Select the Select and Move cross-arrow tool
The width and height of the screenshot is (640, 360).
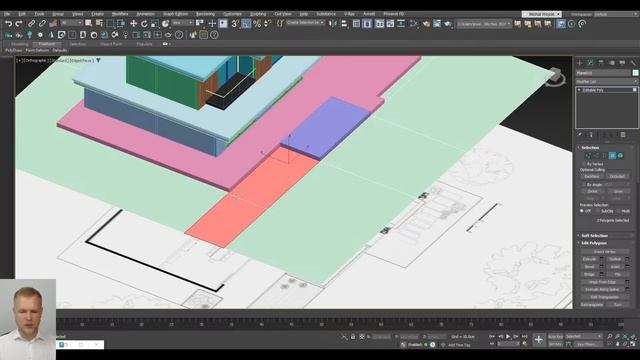pyautogui.click(x=133, y=24)
